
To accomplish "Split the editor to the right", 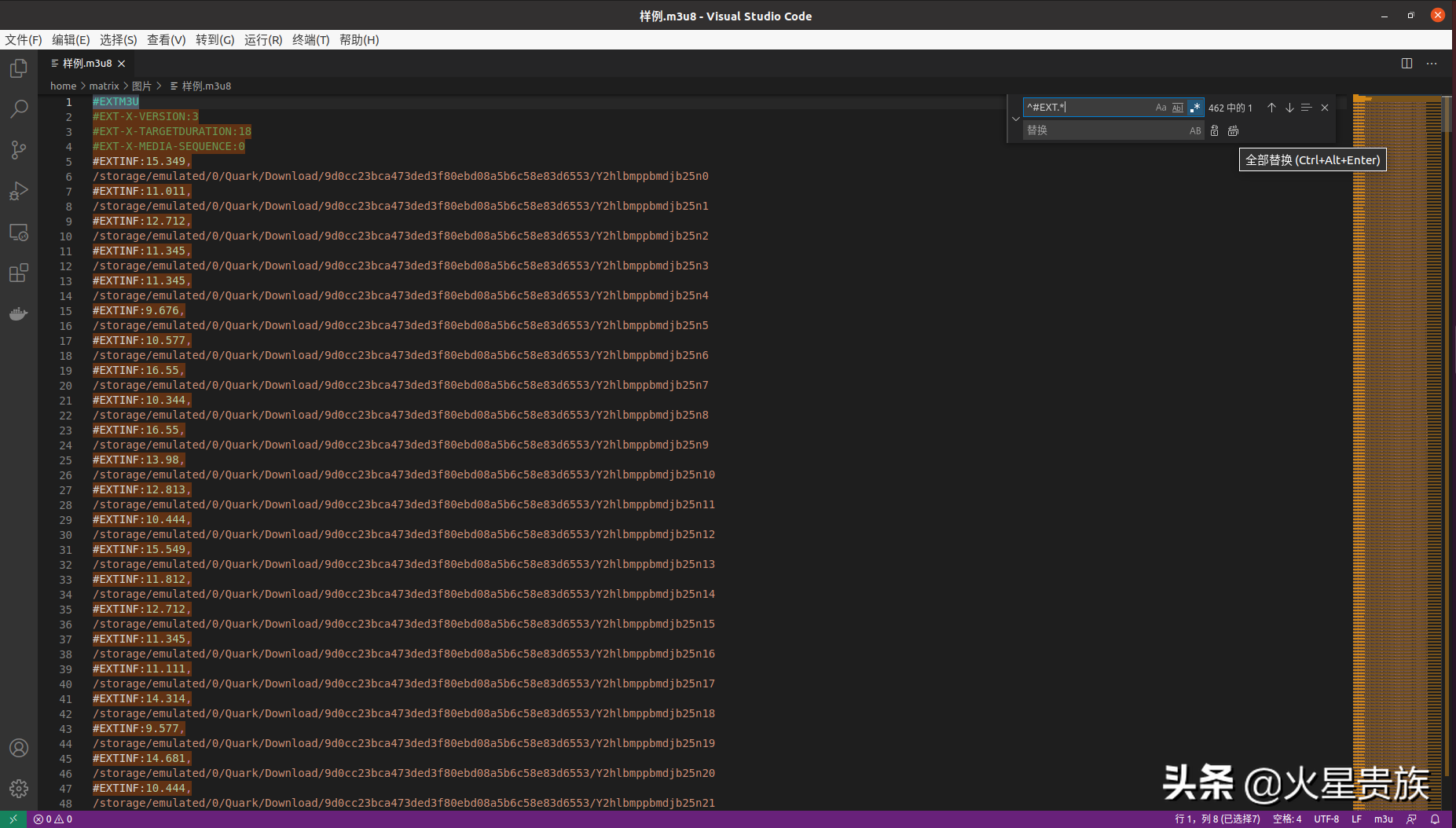I will [x=1406, y=64].
